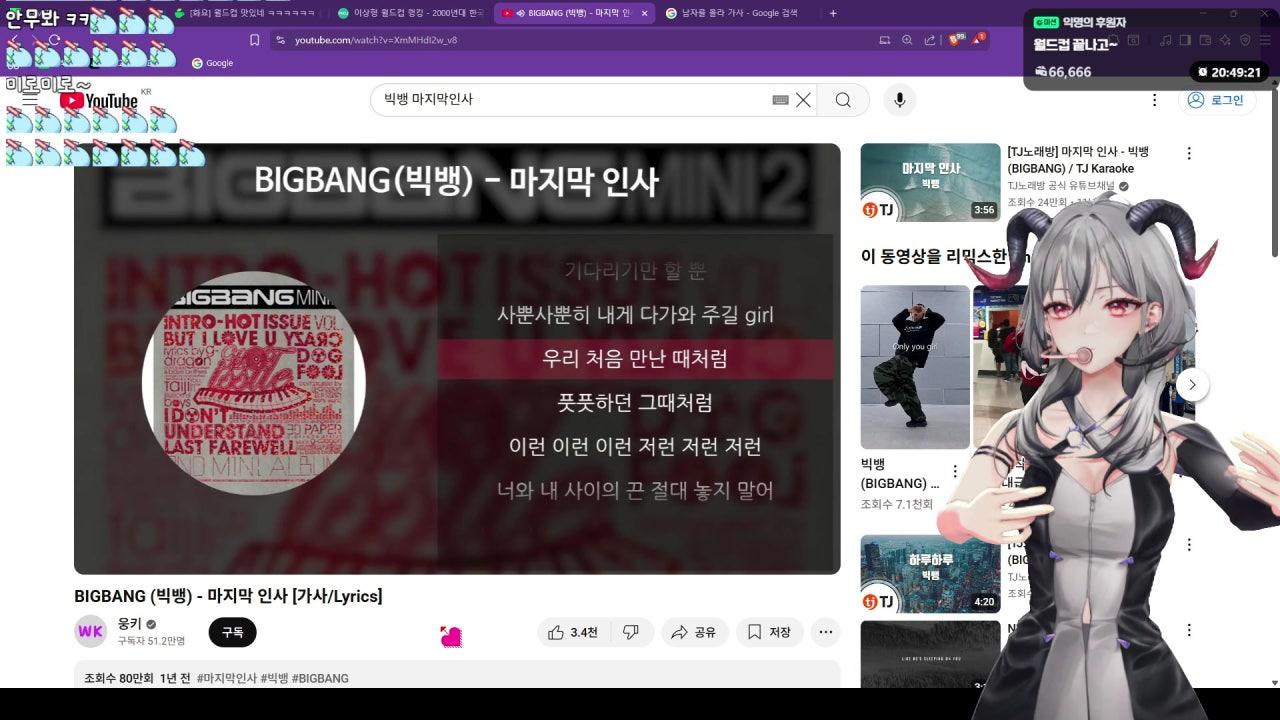Close the BIGBANG YouTube tab
Image resolution: width=1280 pixels, height=720 pixels.
pos(644,13)
